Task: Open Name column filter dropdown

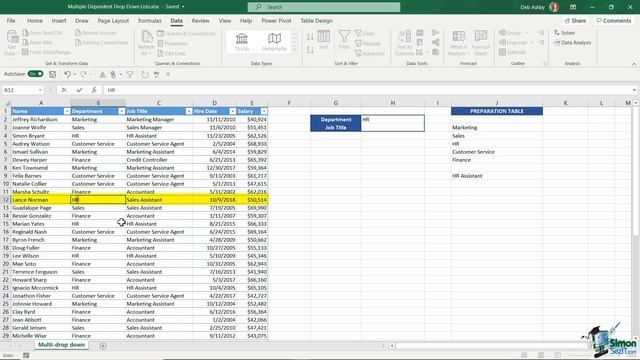Action: tap(67, 111)
